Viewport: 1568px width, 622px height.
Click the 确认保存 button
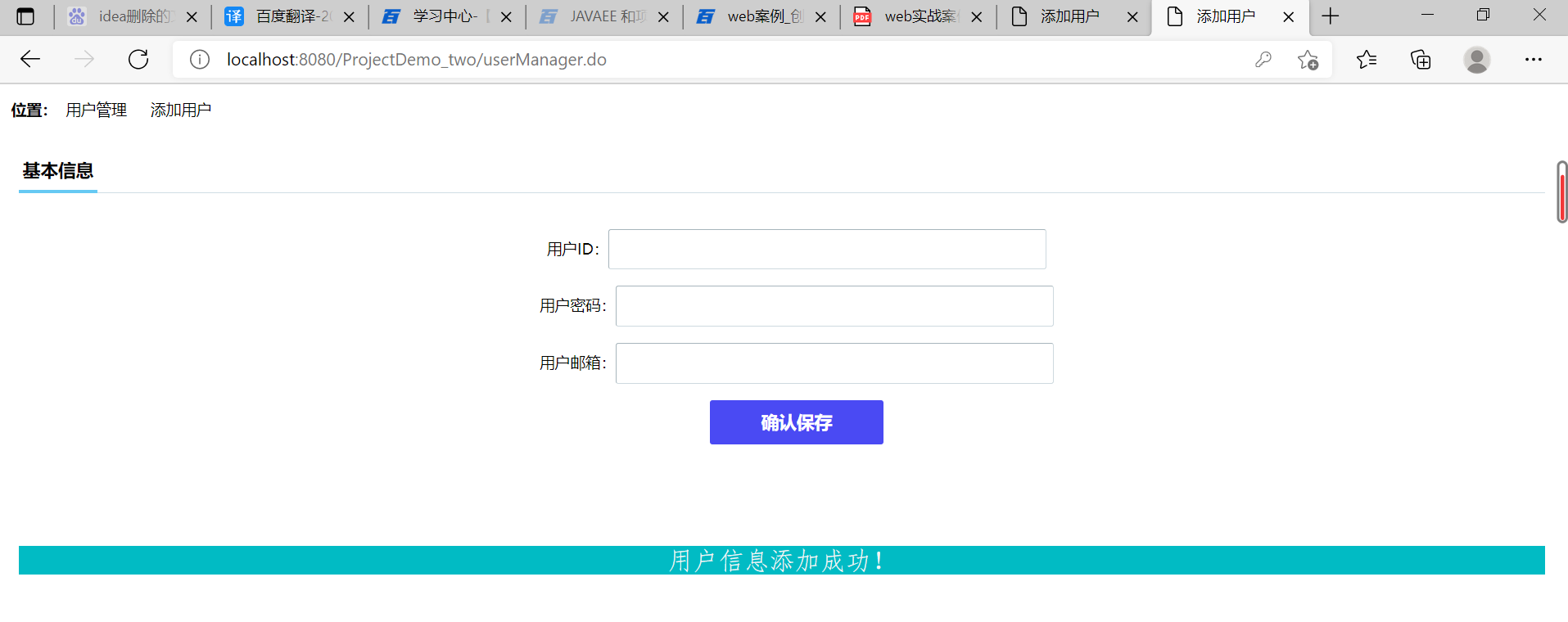[x=797, y=422]
